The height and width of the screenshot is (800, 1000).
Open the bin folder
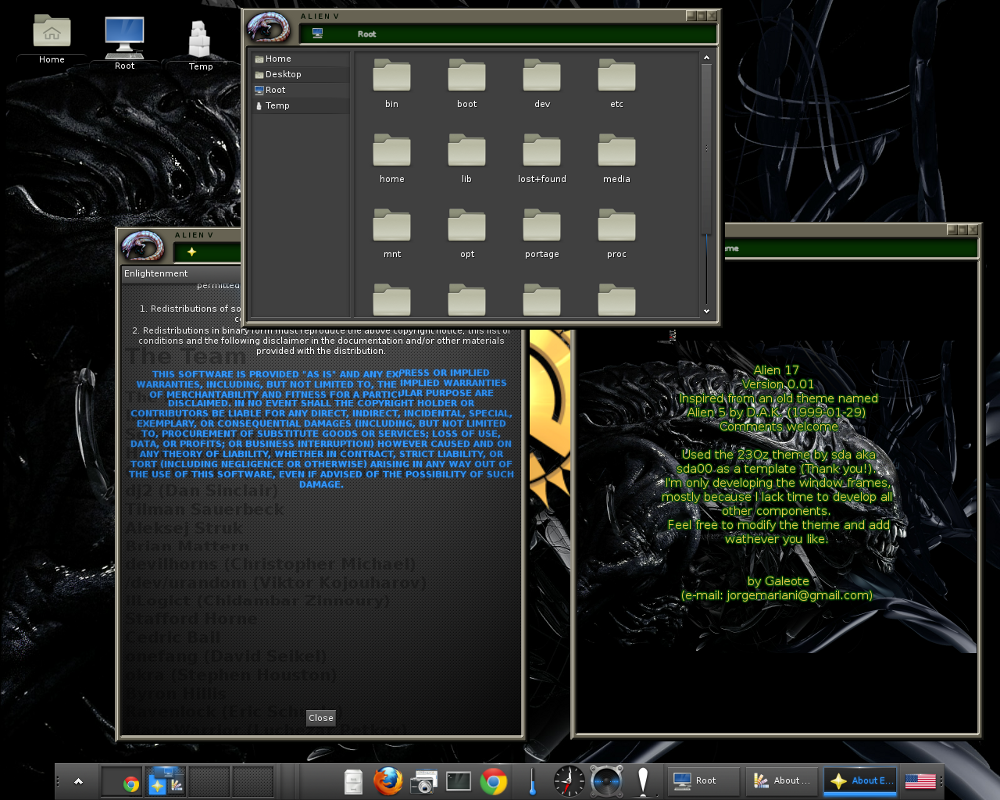pyautogui.click(x=392, y=83)
